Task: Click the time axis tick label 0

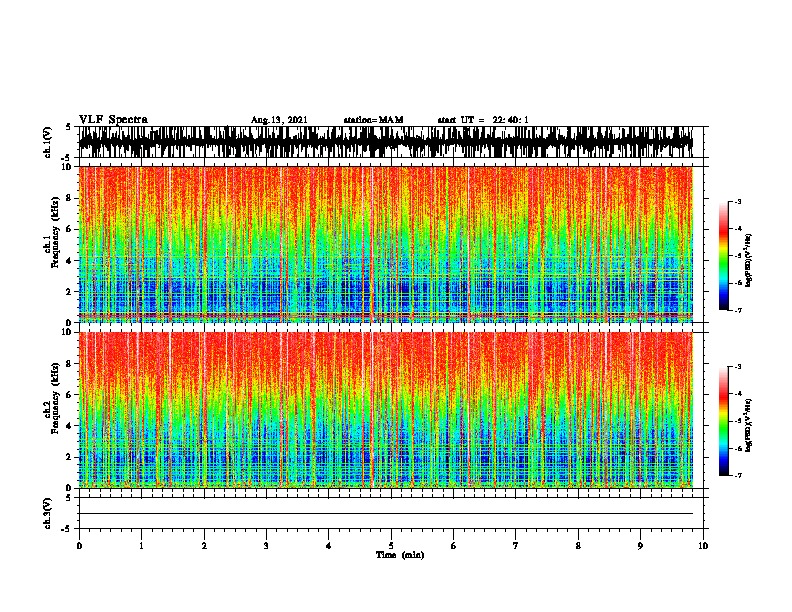Action: tap(79, 546)
